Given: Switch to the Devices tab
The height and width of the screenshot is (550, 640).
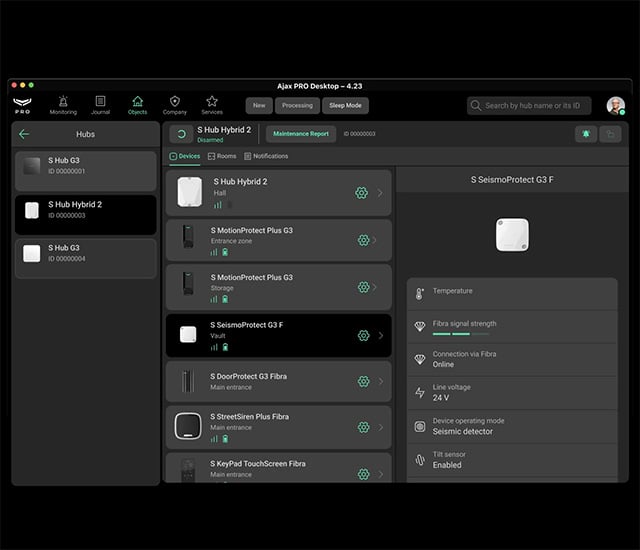Looking at the screenshot, I should [x=184, y=156].
